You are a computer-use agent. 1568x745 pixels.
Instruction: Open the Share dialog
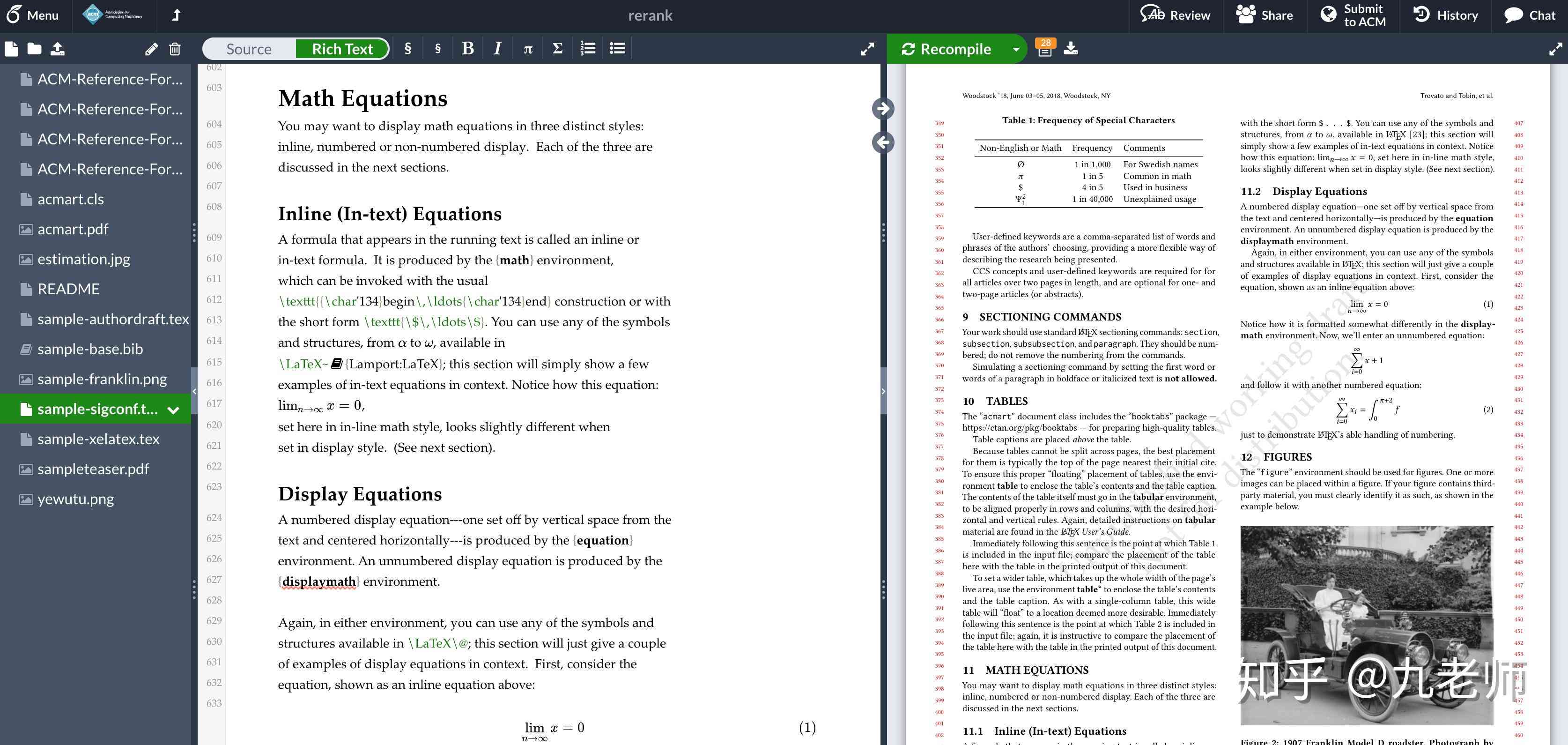point(1264,15)
